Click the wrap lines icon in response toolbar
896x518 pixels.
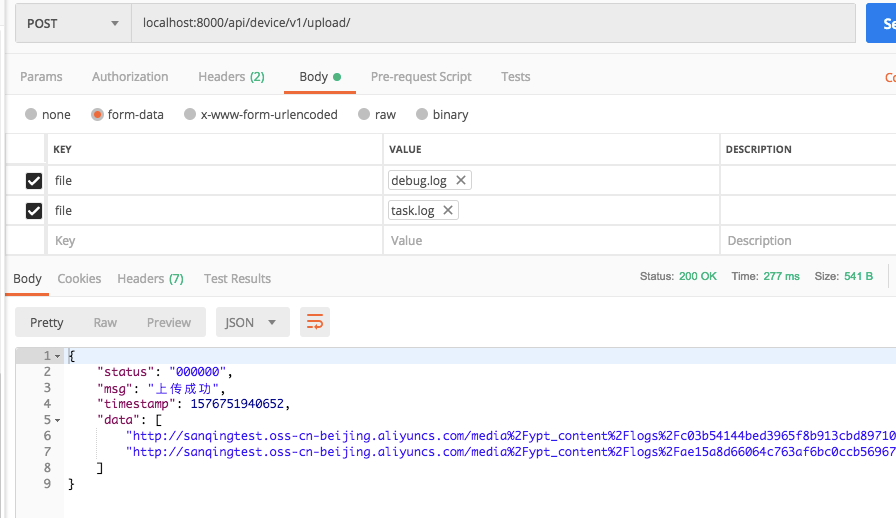(x=315, y=322)
